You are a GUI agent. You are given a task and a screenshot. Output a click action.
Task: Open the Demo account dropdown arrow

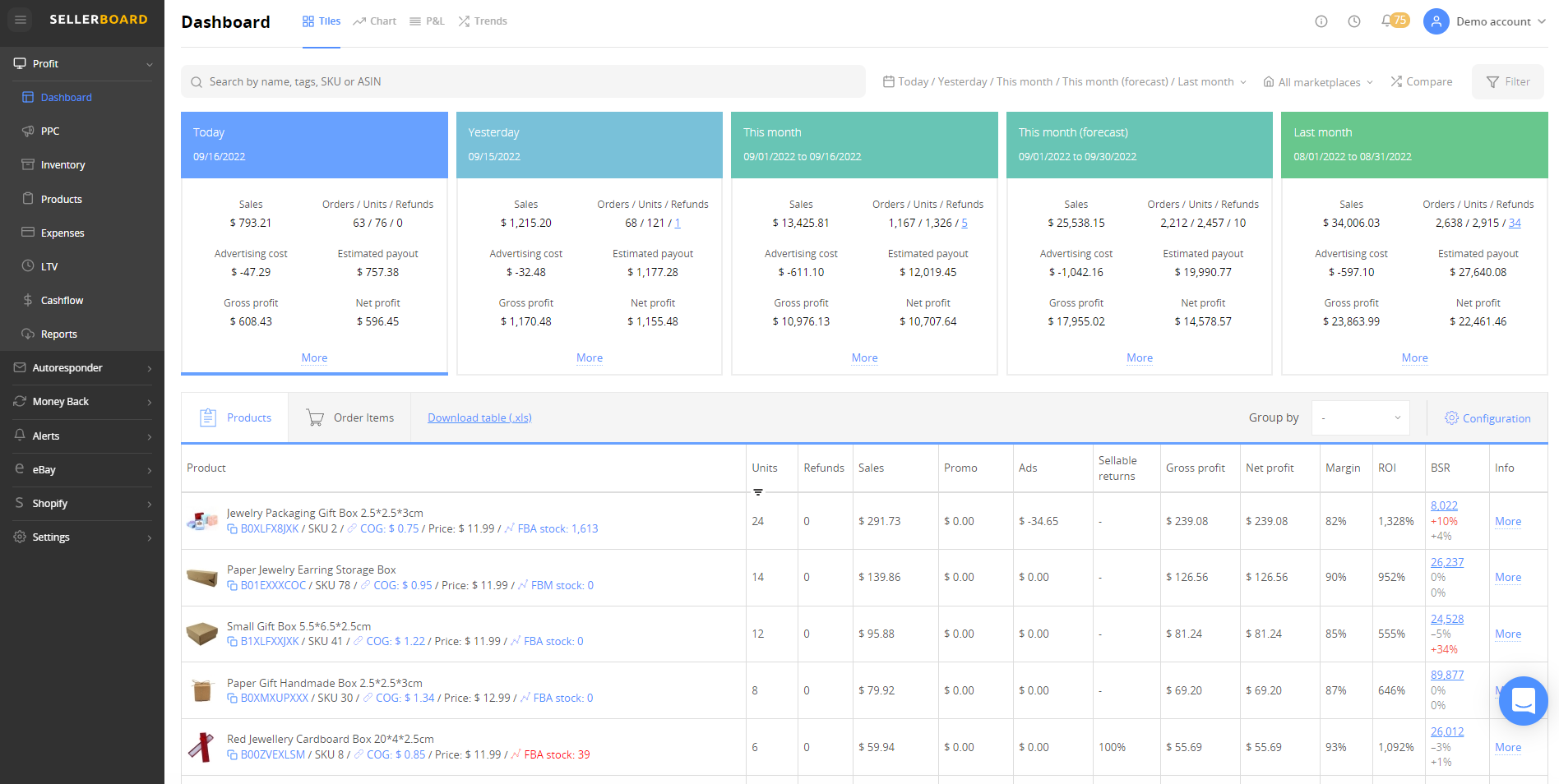coord(1542,21)
